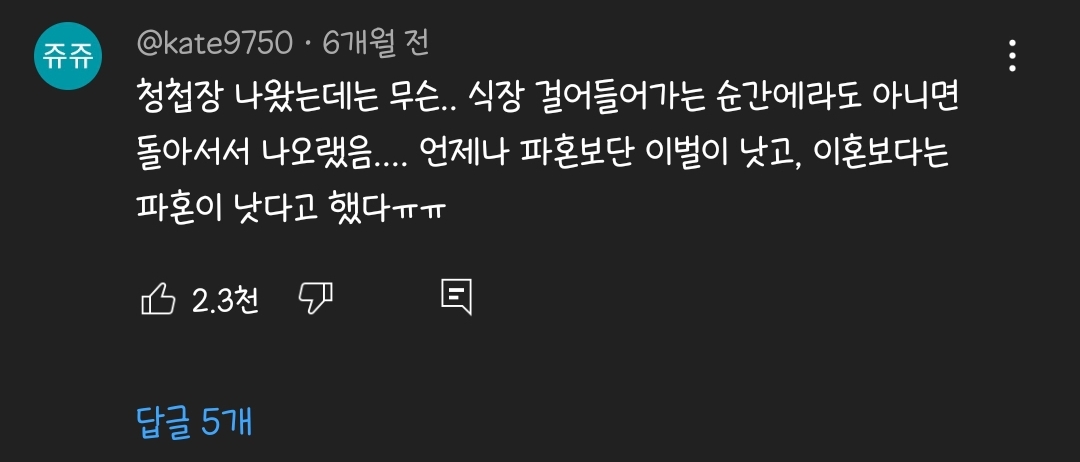1080x462 pixels.
Task: Click the last comment line ending with ㅠㅠ
Action: pos(293,207)
